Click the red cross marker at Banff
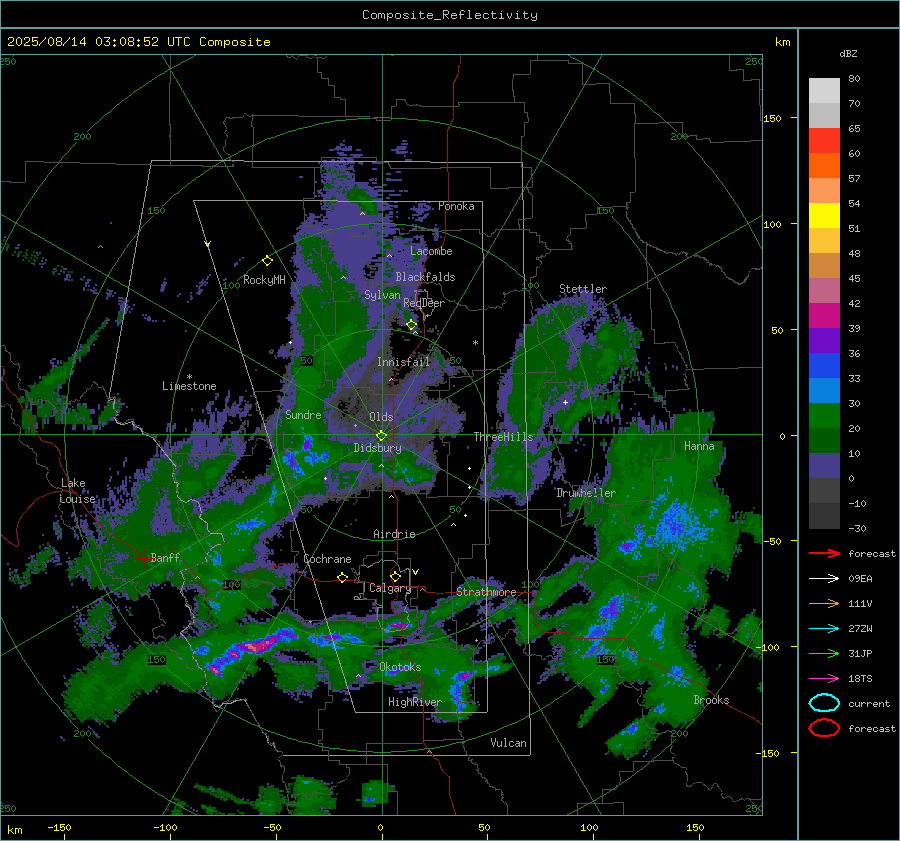 tap(143, 558)
